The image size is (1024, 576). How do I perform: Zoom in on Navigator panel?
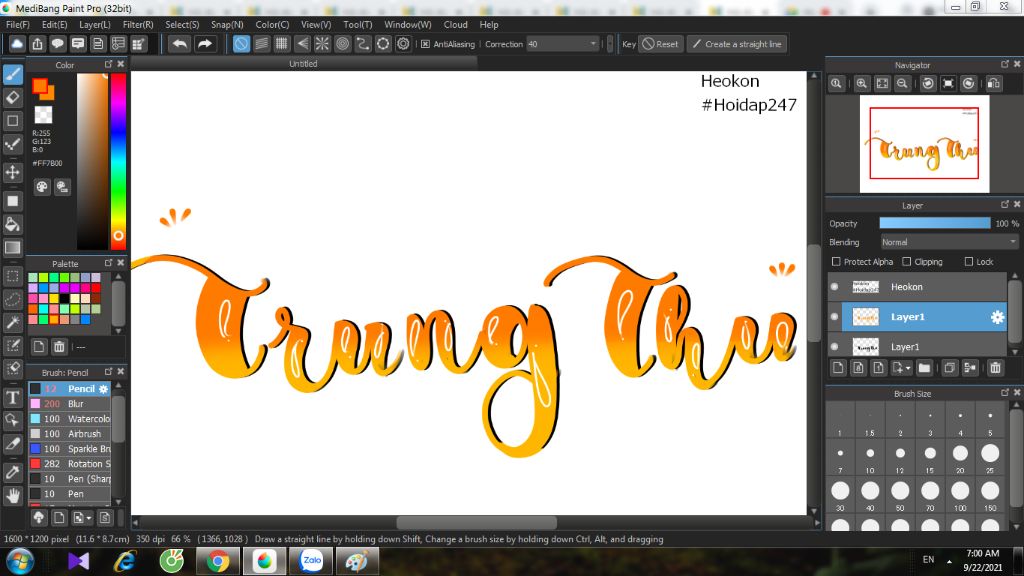tap(862, 84)
